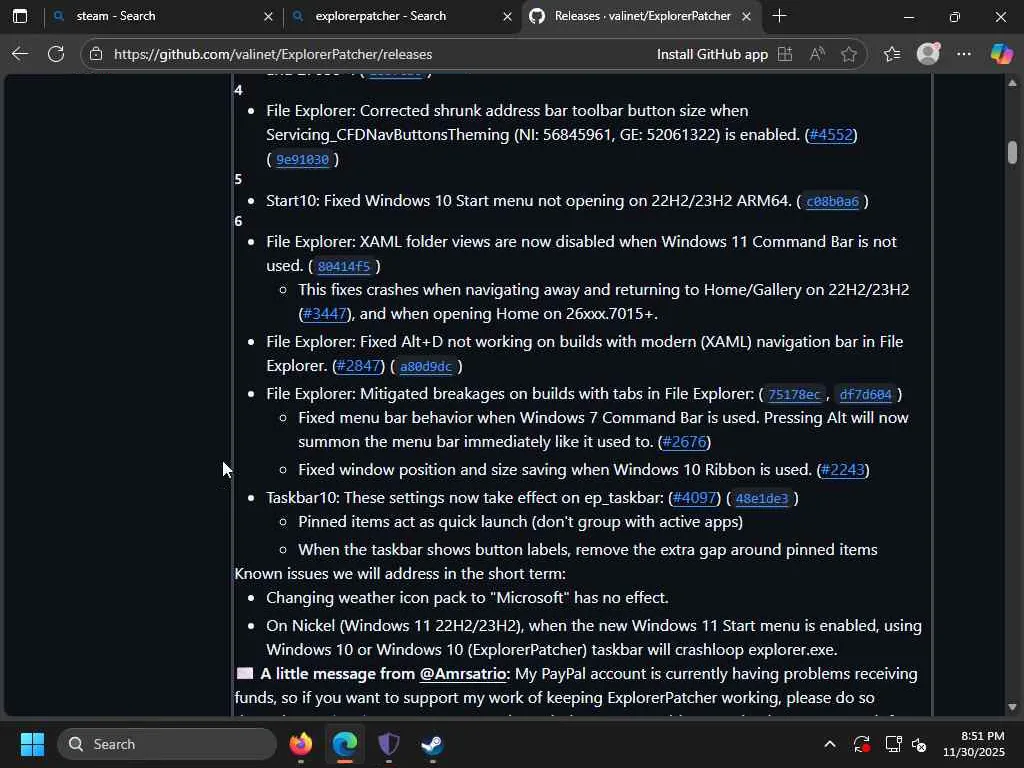Open the tab actions menu icon
This screenshot has height=768, width=1024.
click(x=20, y=16)
